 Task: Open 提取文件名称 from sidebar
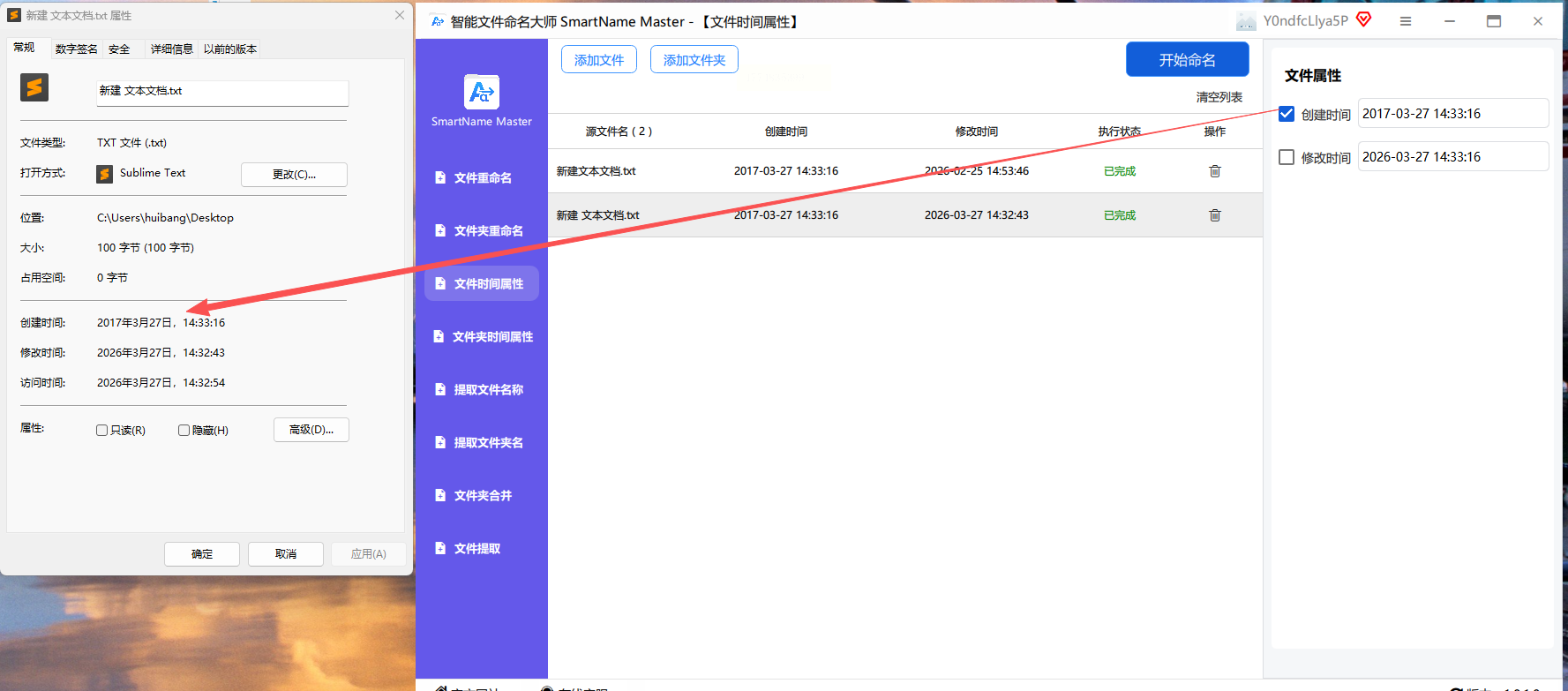(x=482, y=390)
